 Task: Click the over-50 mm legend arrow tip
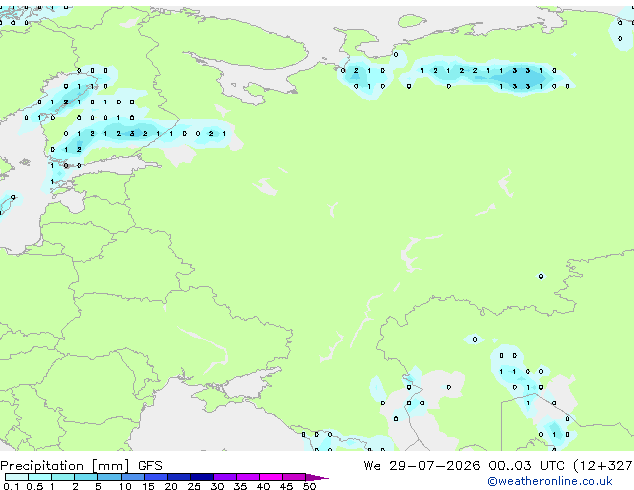[317, 477]
